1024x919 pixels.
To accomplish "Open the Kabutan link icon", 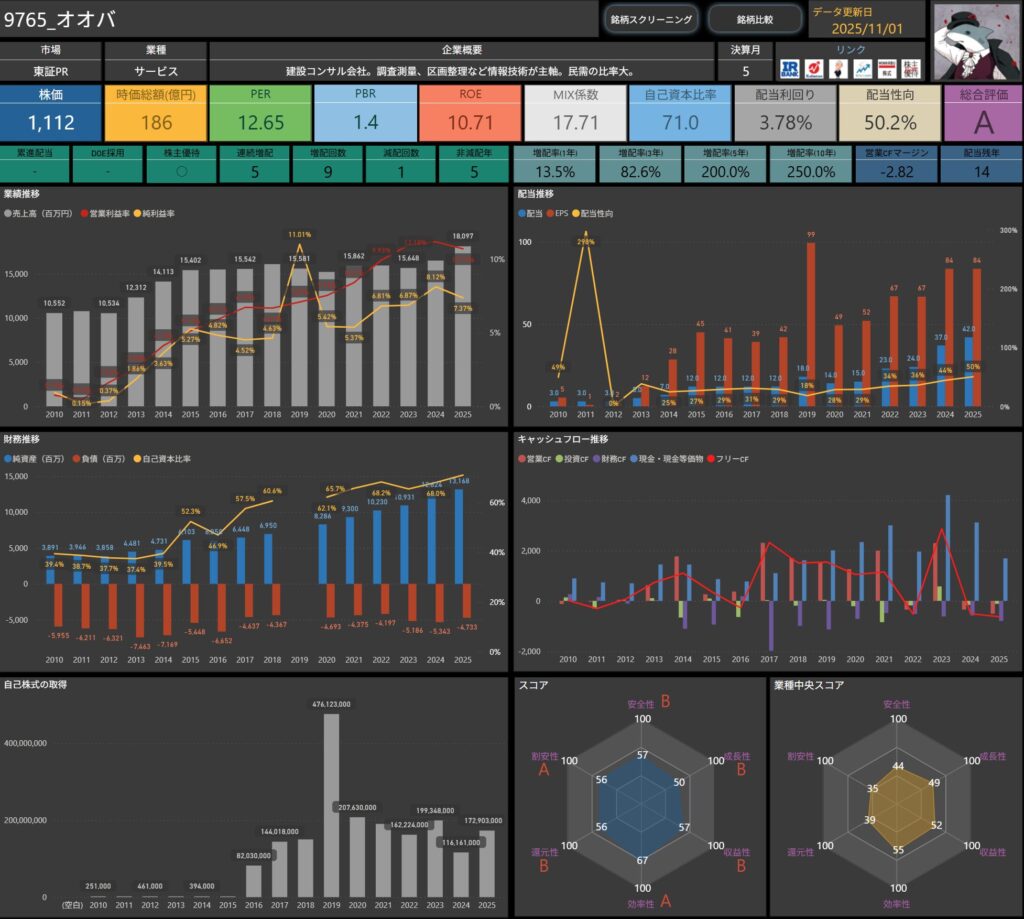I will coord(815,68).
